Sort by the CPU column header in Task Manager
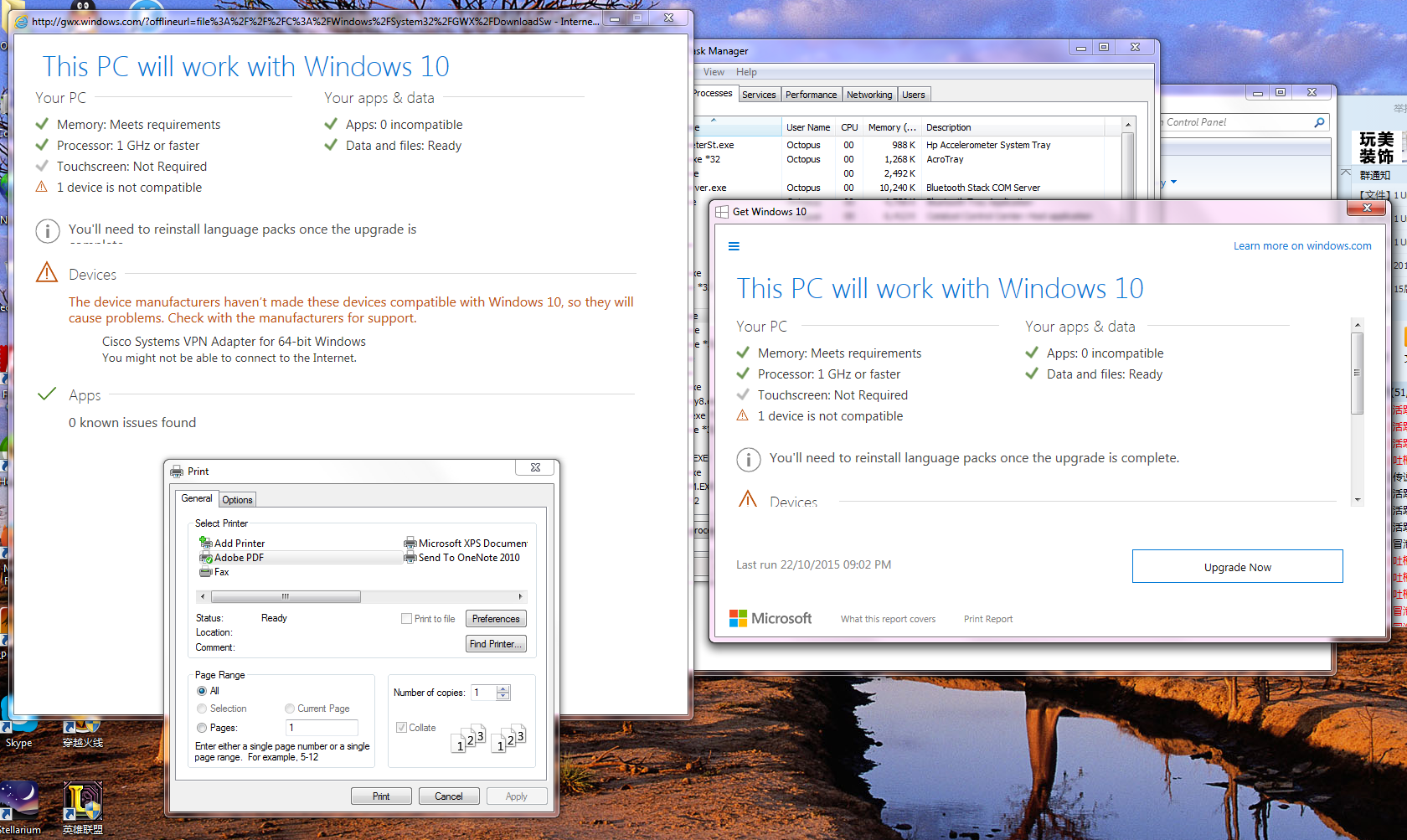Image resolution: width=1407 pixels, height=840 pixels. [x=849, y=127]
